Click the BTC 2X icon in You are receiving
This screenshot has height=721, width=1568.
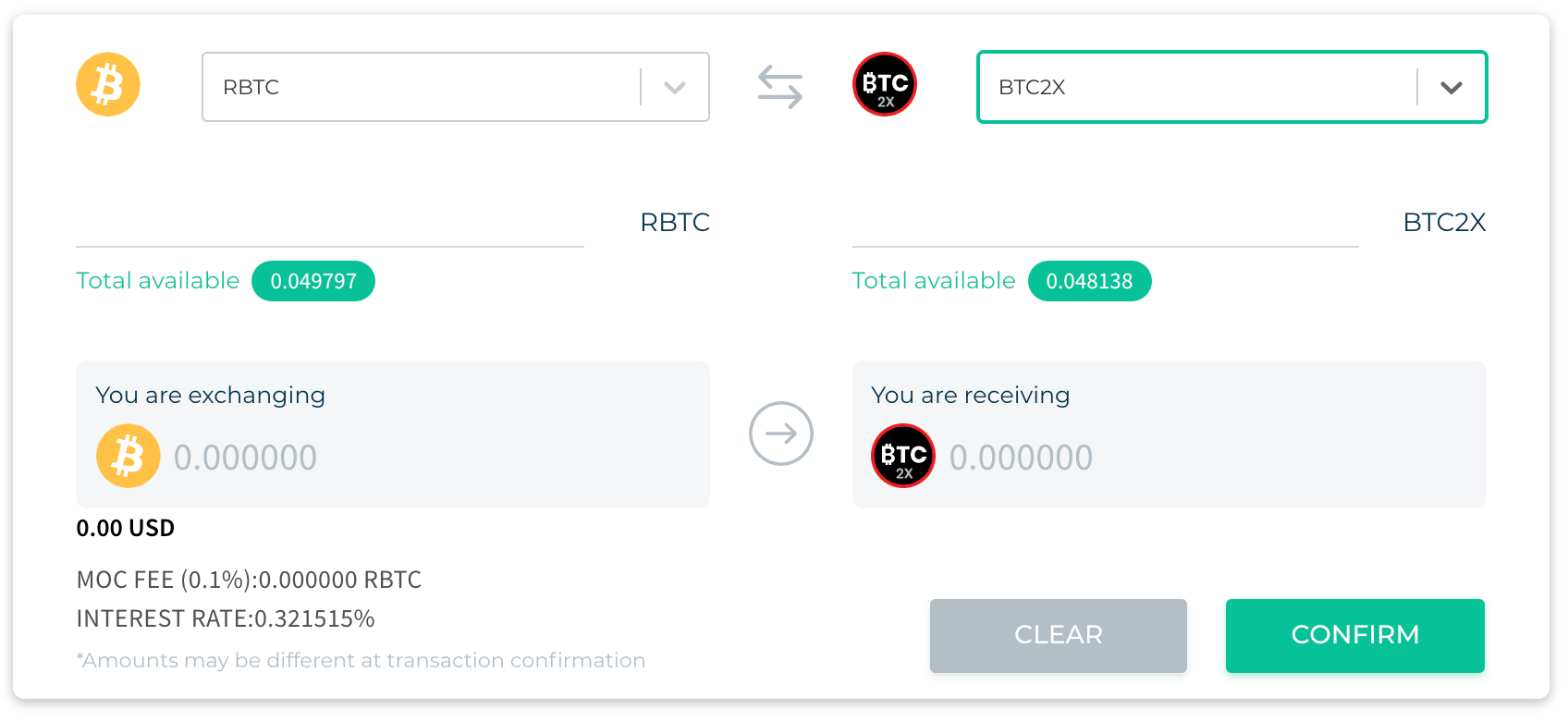click(x=903, y=456)
